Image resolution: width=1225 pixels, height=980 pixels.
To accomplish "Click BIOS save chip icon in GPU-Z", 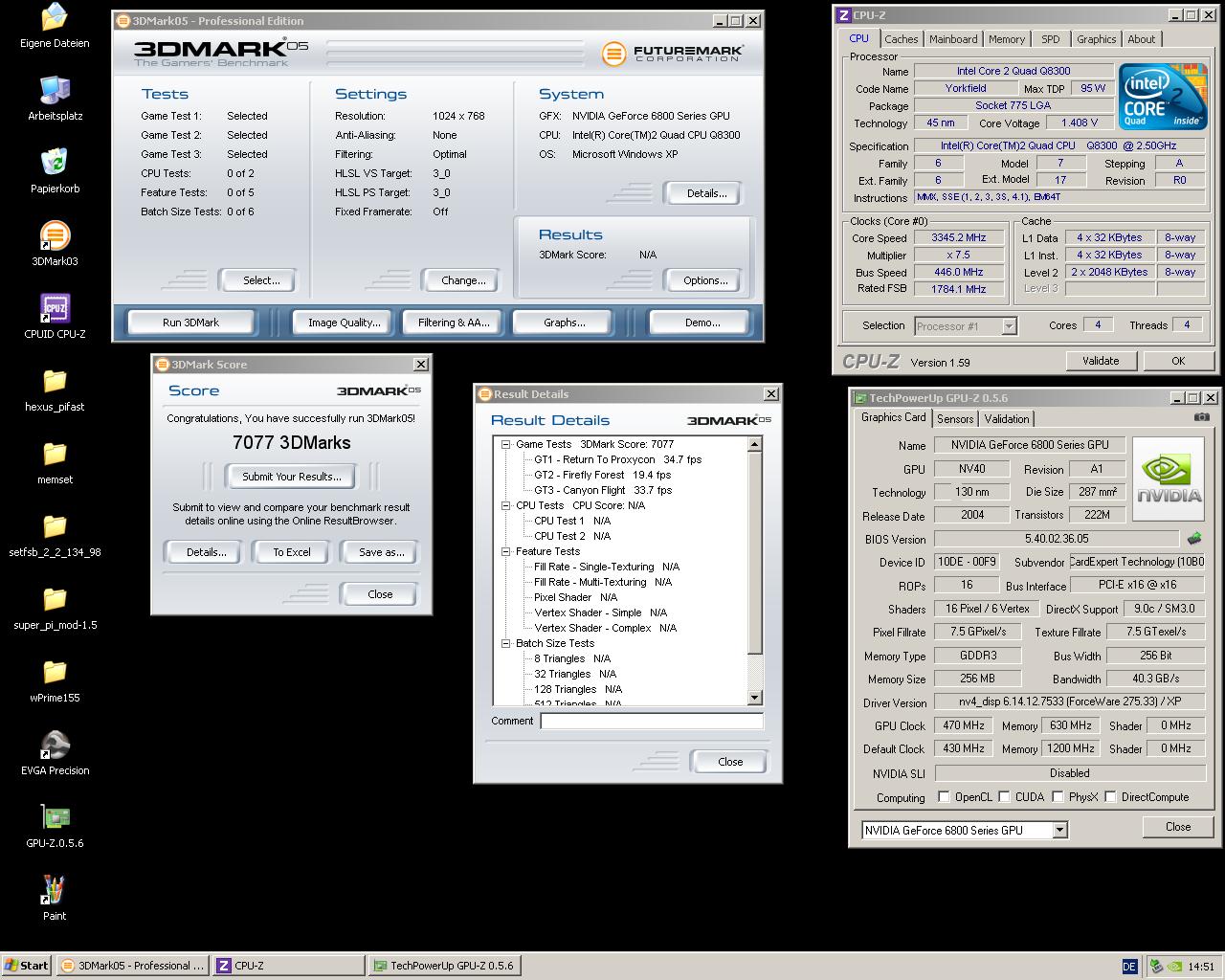I will pos(1194,539).
